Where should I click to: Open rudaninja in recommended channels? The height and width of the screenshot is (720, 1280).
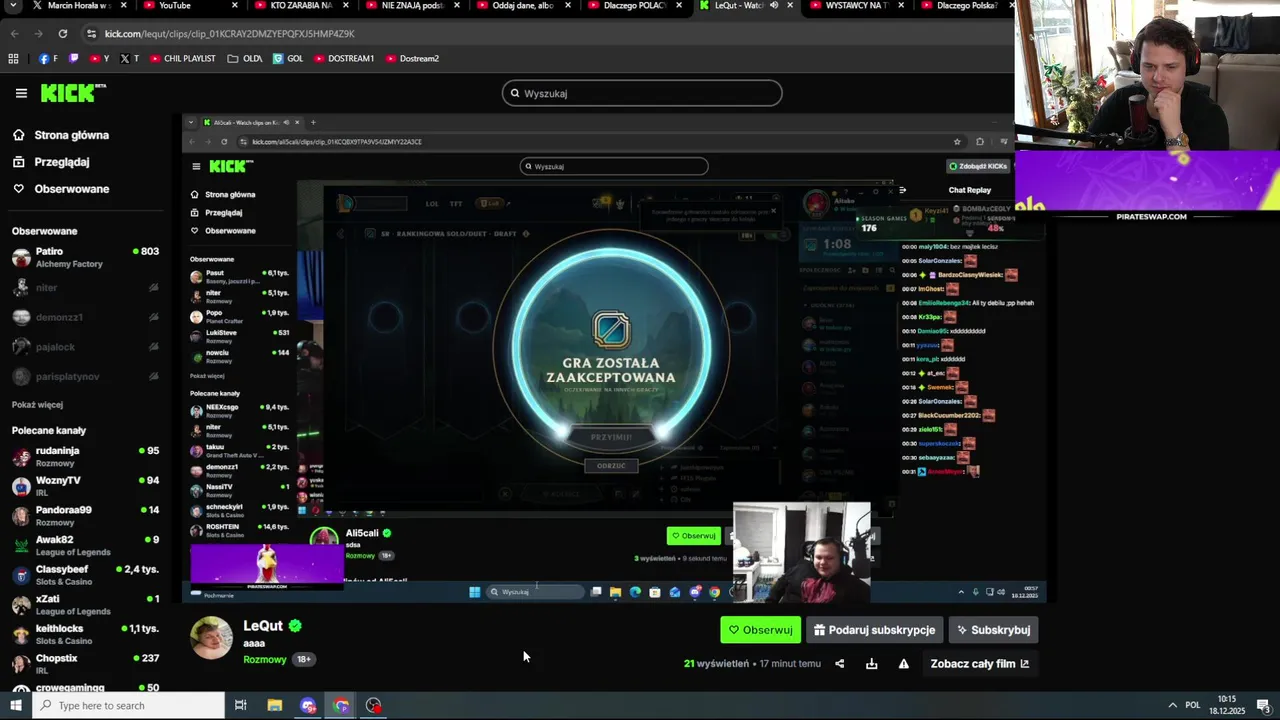[85, 456]
